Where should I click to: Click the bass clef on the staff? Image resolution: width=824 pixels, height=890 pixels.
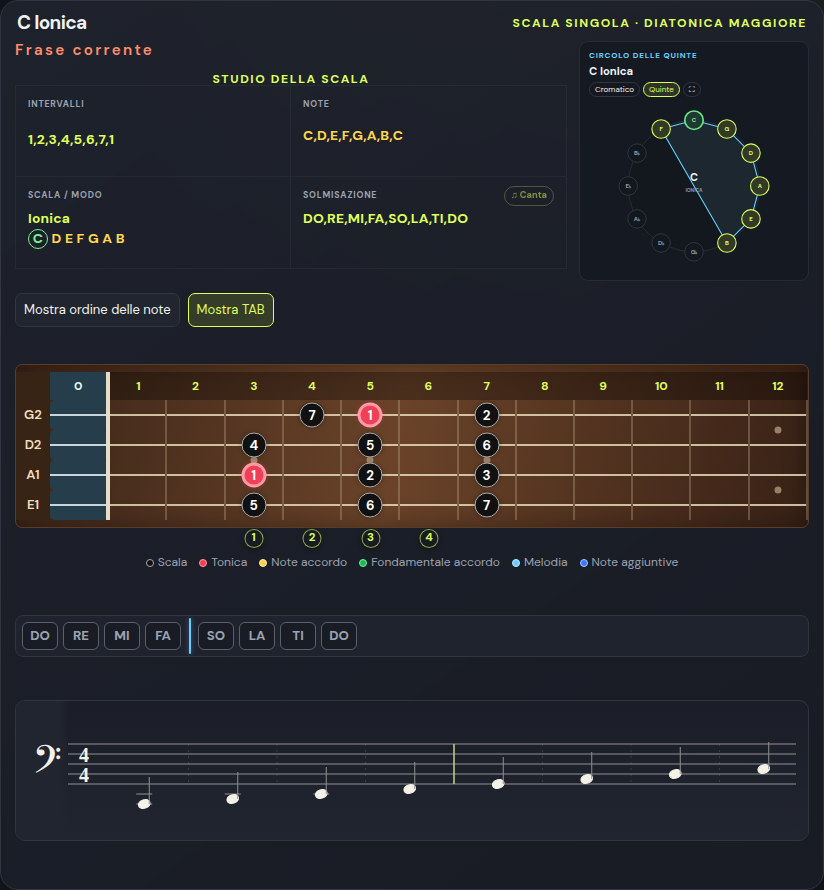[x=48, y=759]
